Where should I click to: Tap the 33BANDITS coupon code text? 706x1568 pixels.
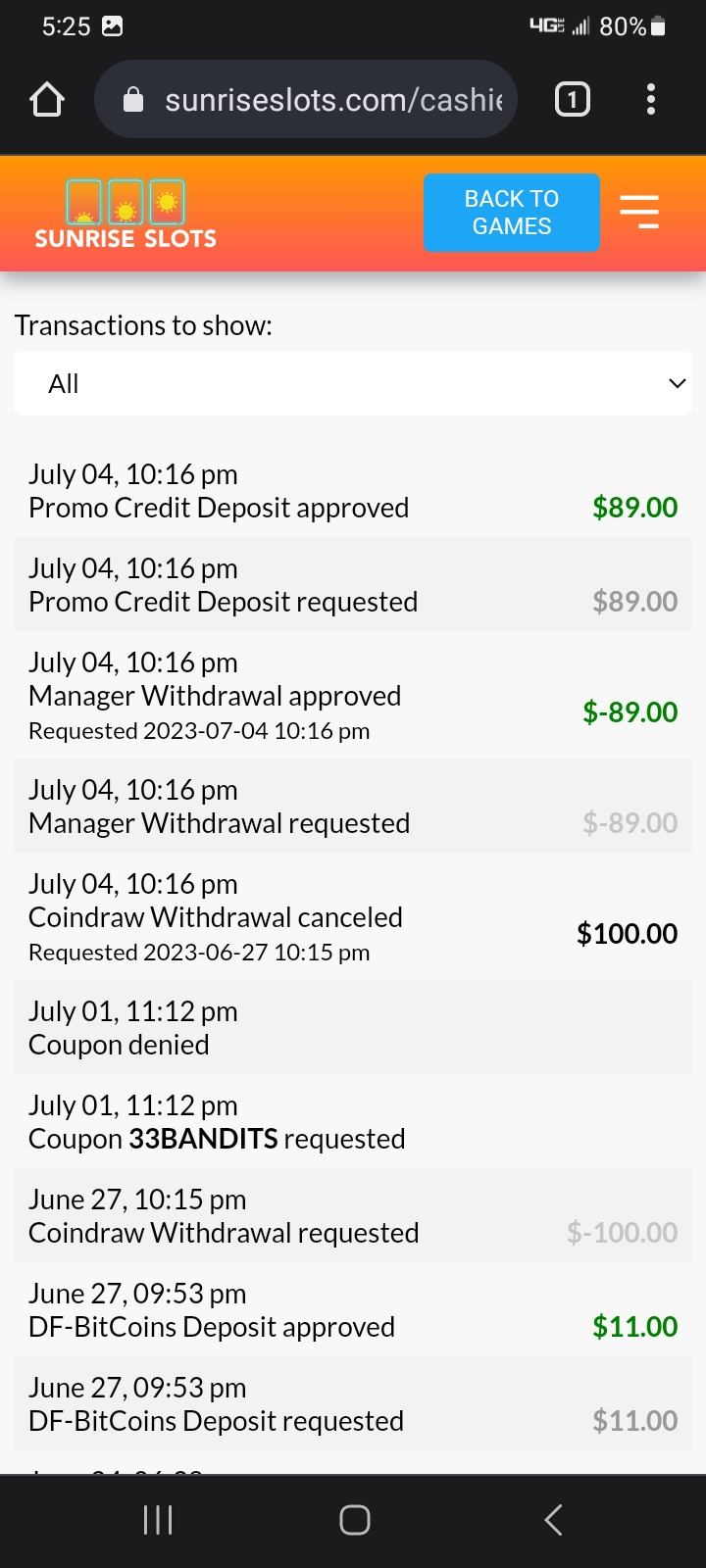click(204, 1139)
